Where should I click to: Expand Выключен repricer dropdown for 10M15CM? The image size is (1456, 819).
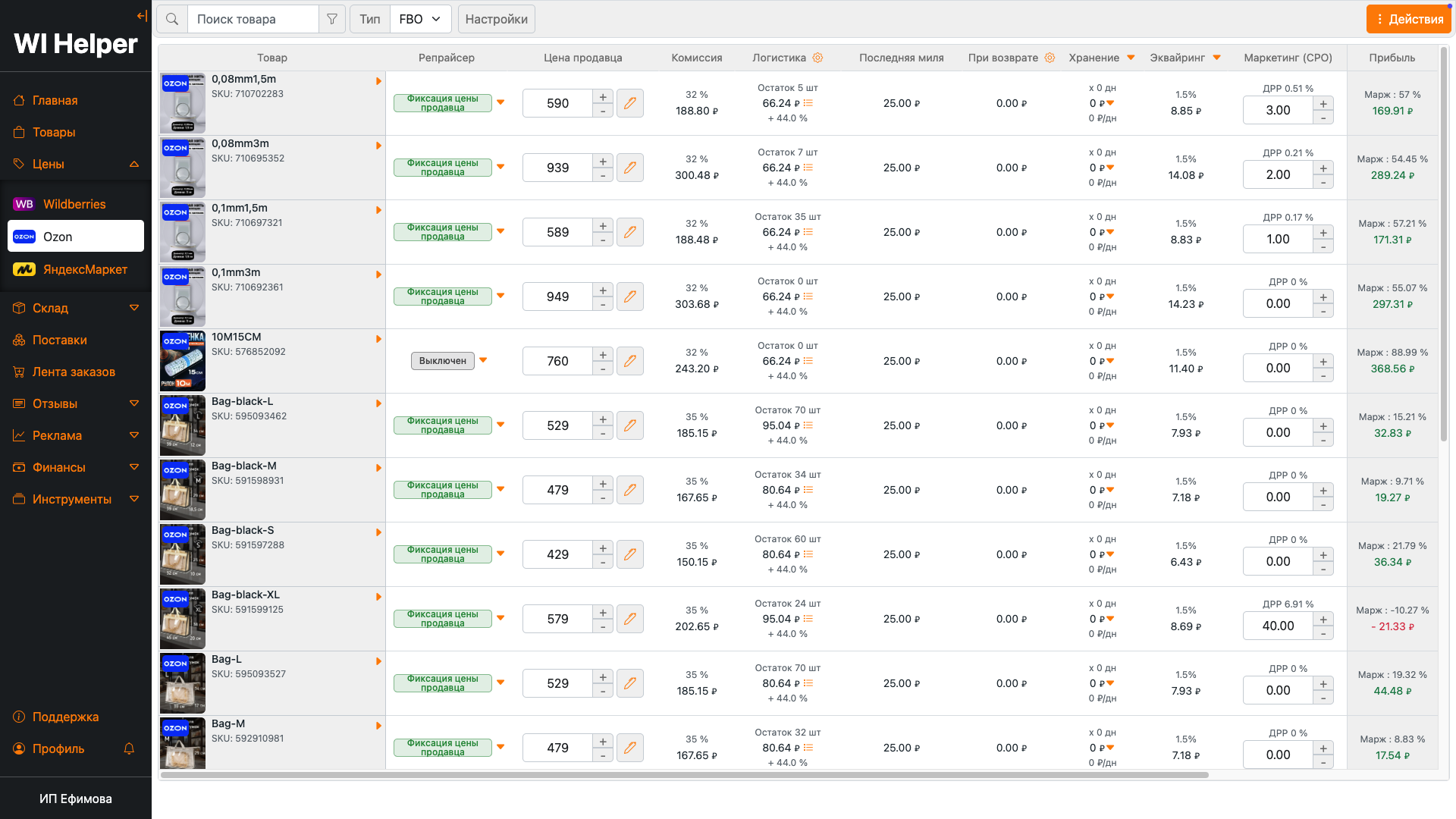point(483,360)
